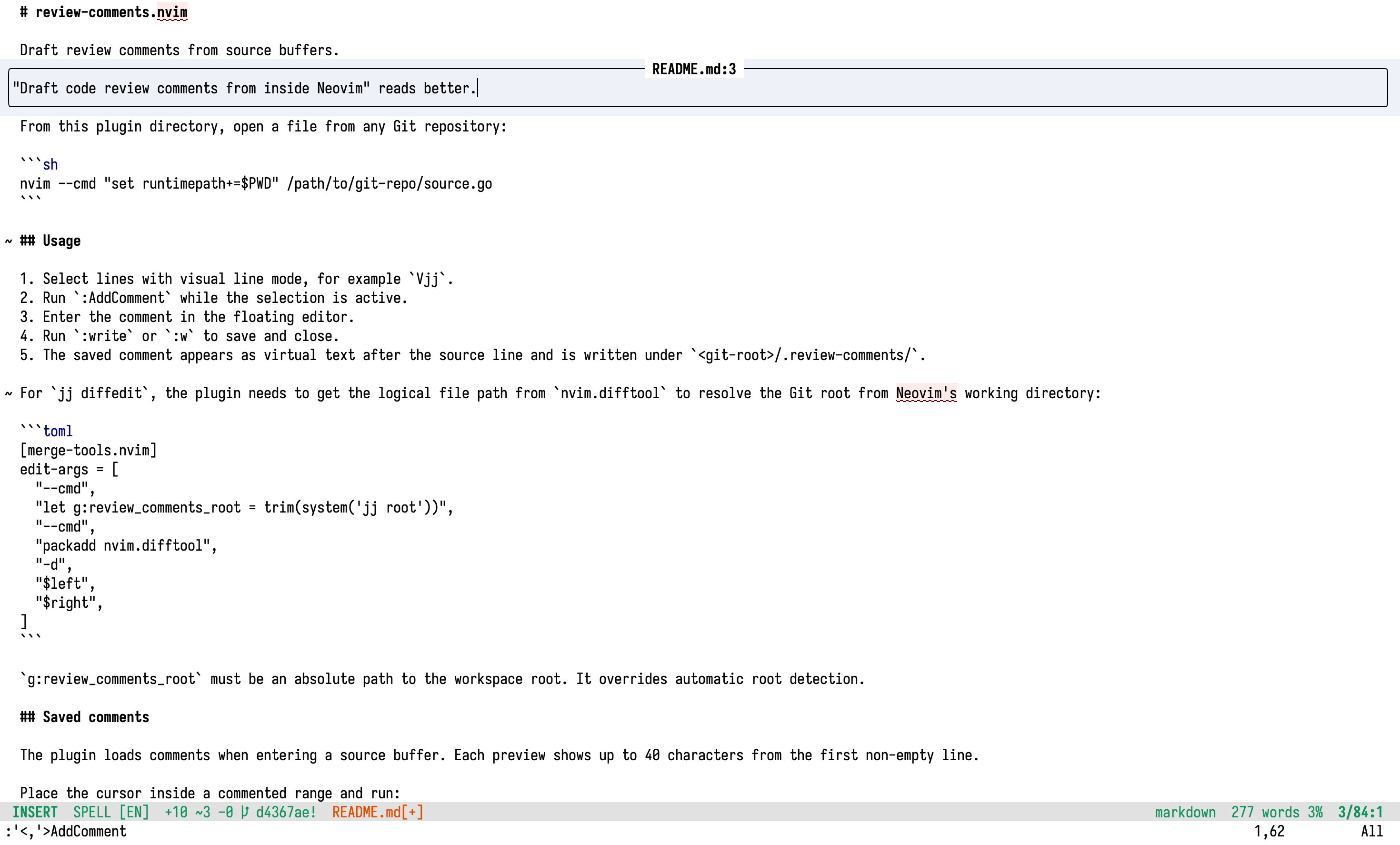This screenshot has width=1400, height=845.
Task: Click the '3%' scroll percentage in the statusline
Action: (1315, 812)
